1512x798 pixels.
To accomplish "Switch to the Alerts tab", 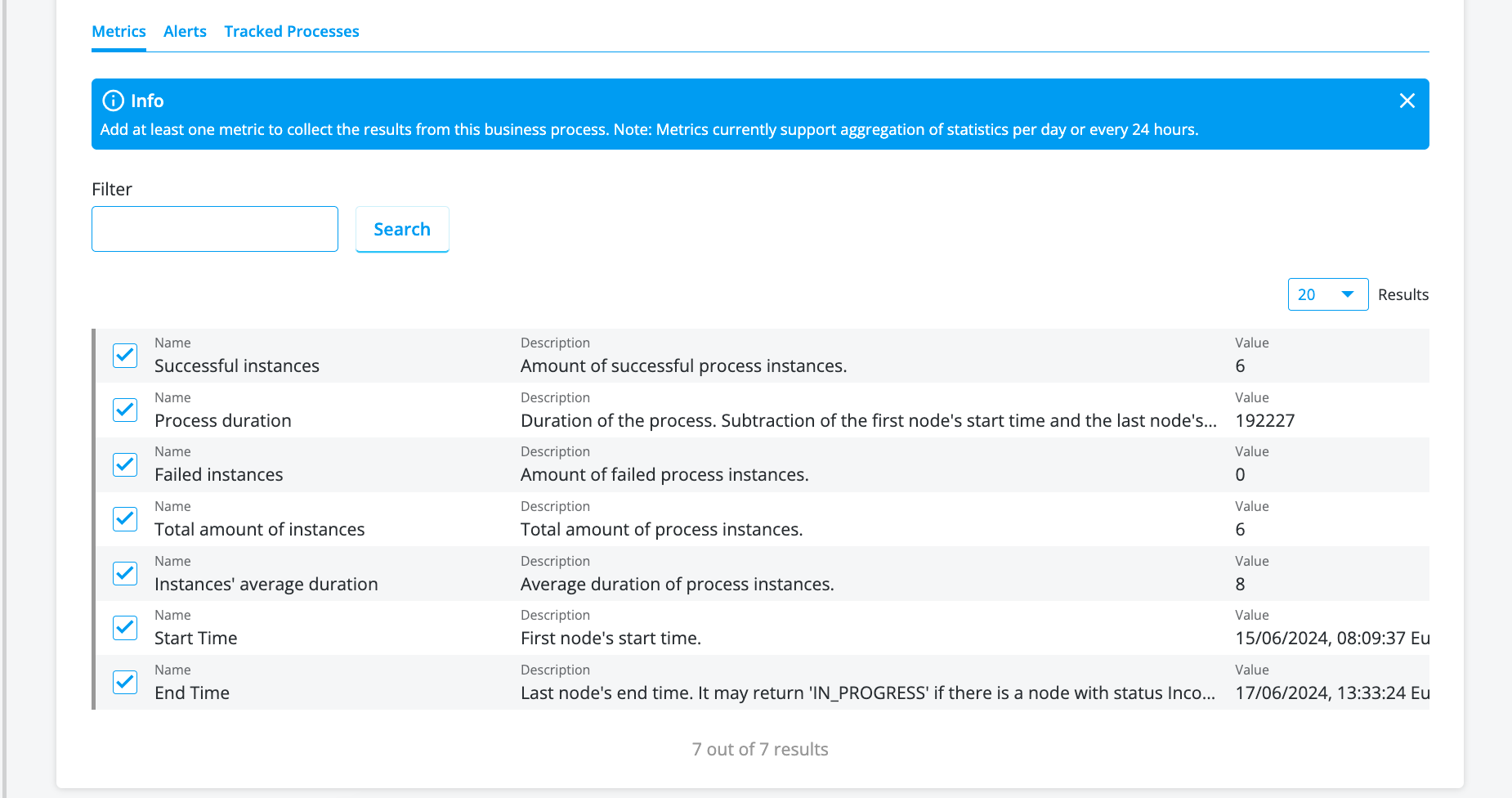I will (x=185, y=32).
